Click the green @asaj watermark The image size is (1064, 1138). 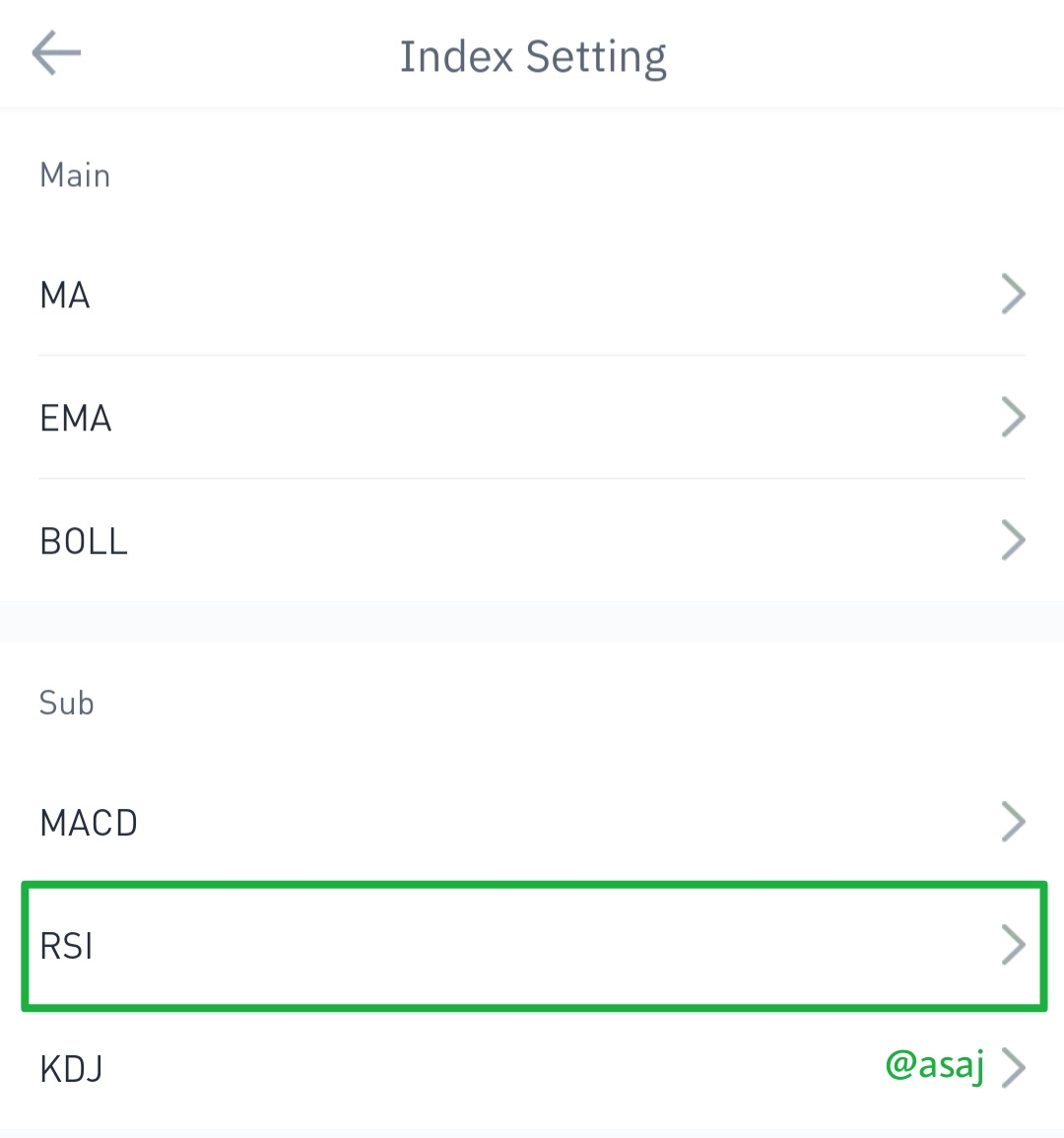point(935,1066)
